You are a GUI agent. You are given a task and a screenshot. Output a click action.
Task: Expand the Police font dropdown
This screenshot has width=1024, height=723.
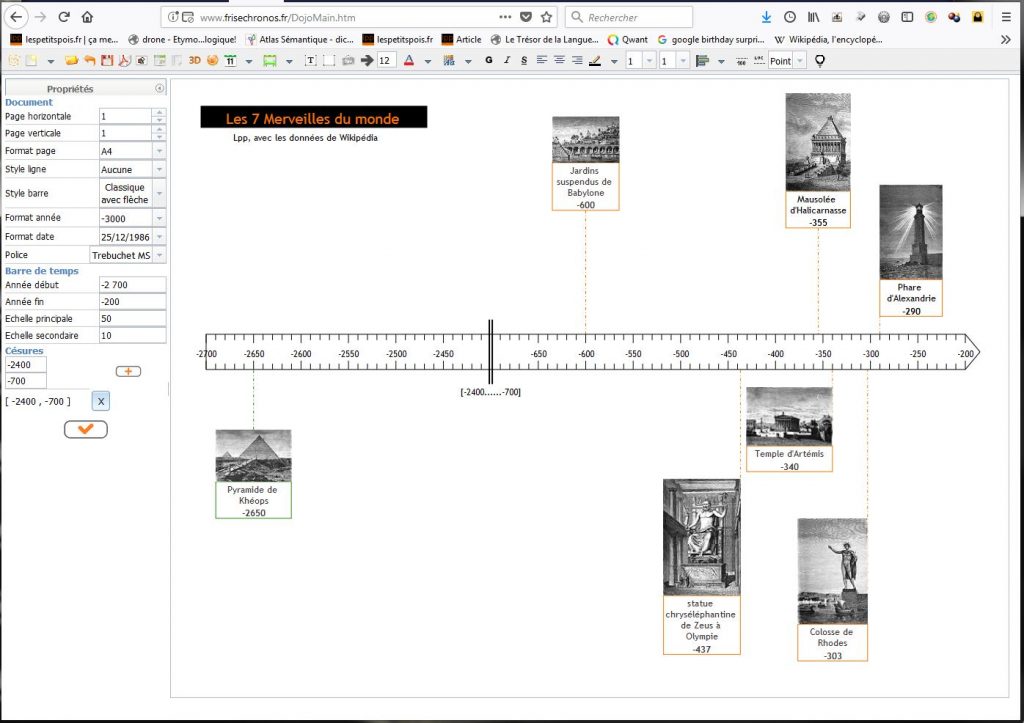[x=159, y=256]
